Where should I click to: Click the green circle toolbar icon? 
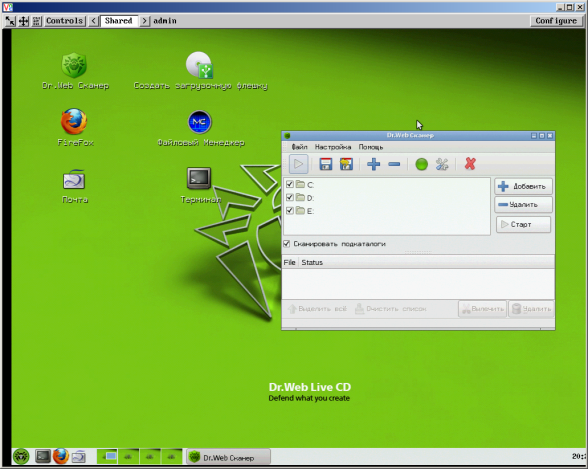tap(422, 164)
